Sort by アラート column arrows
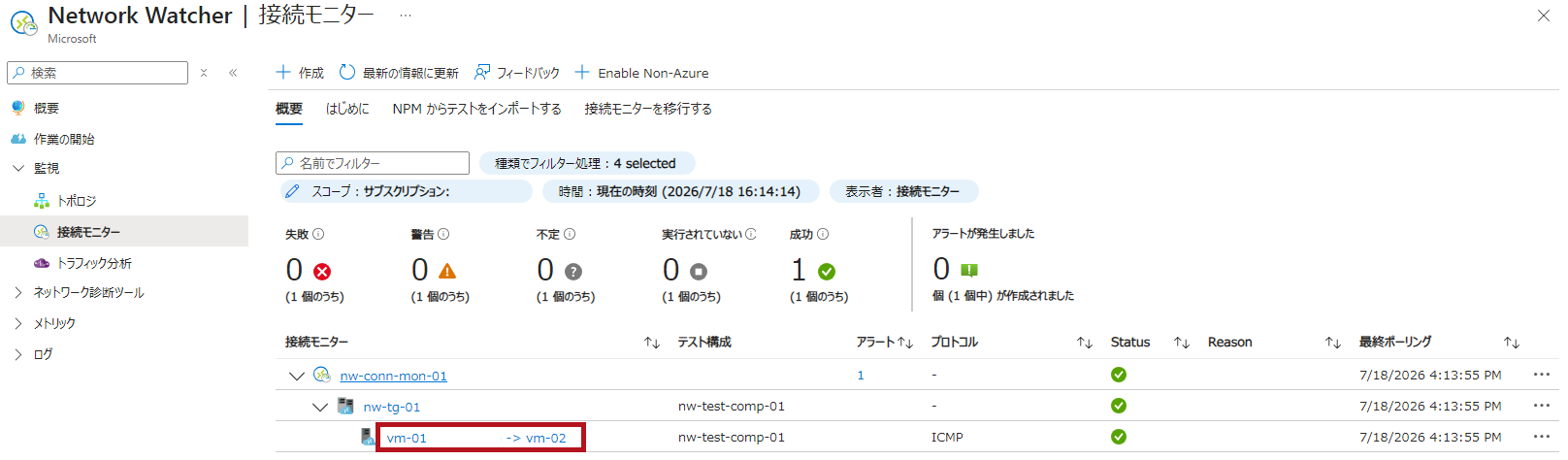The width and height of the screenshot is (1568, 460). 905,343
